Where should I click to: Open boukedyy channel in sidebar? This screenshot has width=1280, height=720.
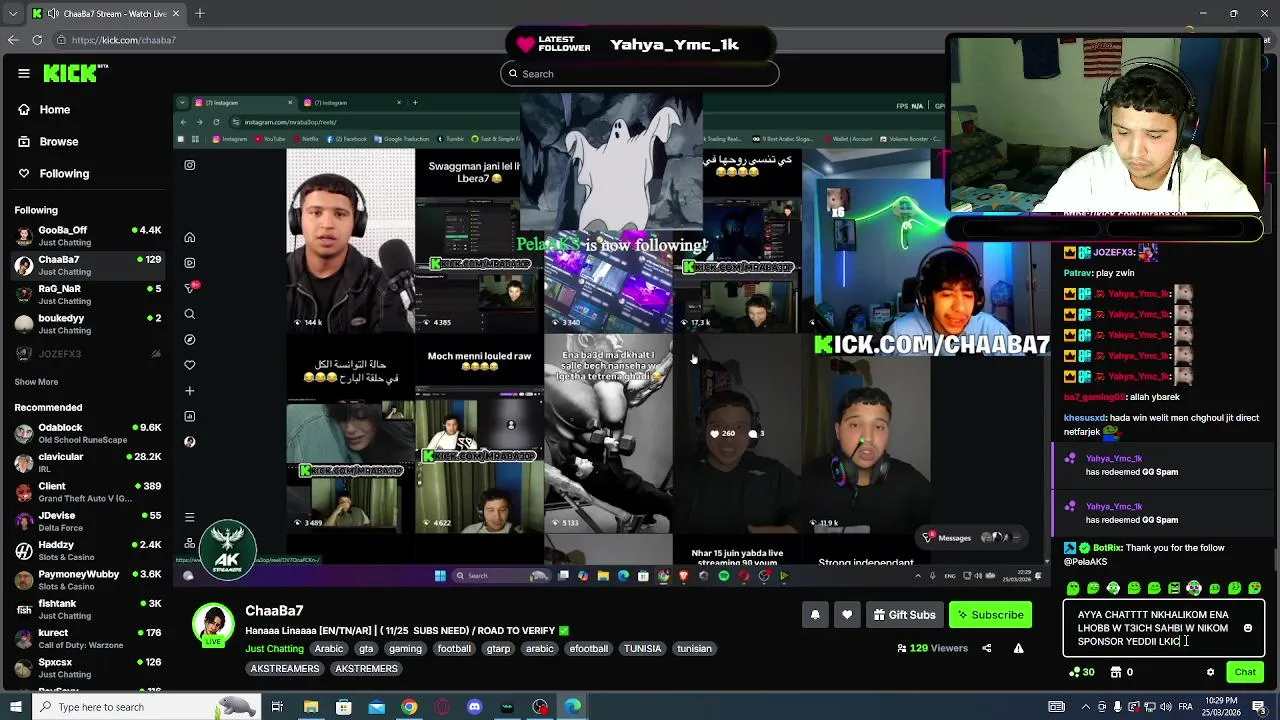tap(88, 324)
